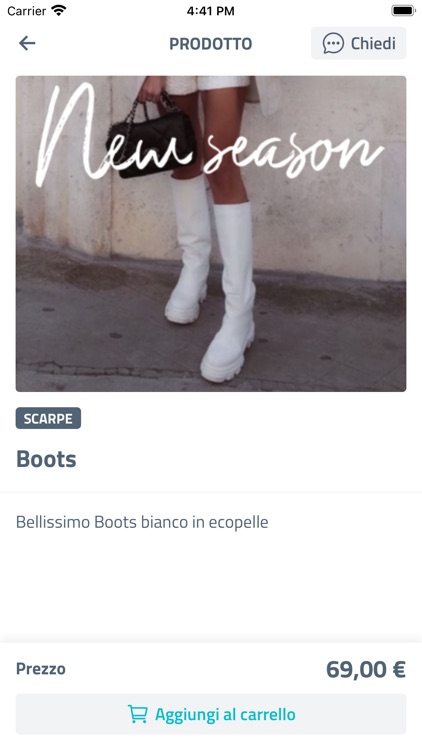
Task: Select the Bellissimo Boots description text
Action: (x=142, y=522)
